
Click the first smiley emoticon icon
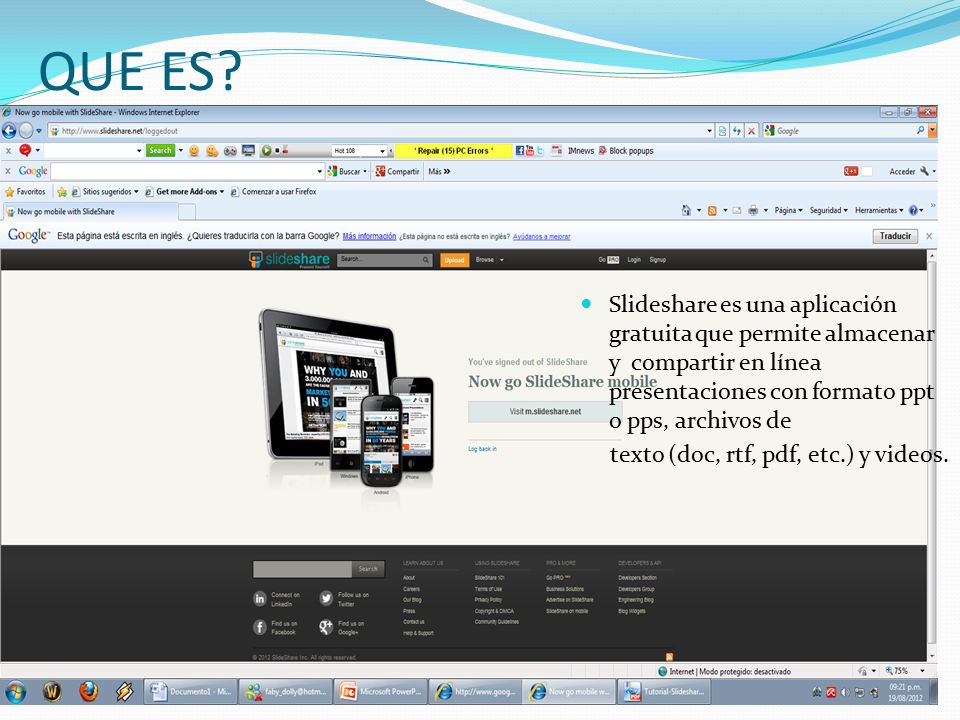point(194,151)
